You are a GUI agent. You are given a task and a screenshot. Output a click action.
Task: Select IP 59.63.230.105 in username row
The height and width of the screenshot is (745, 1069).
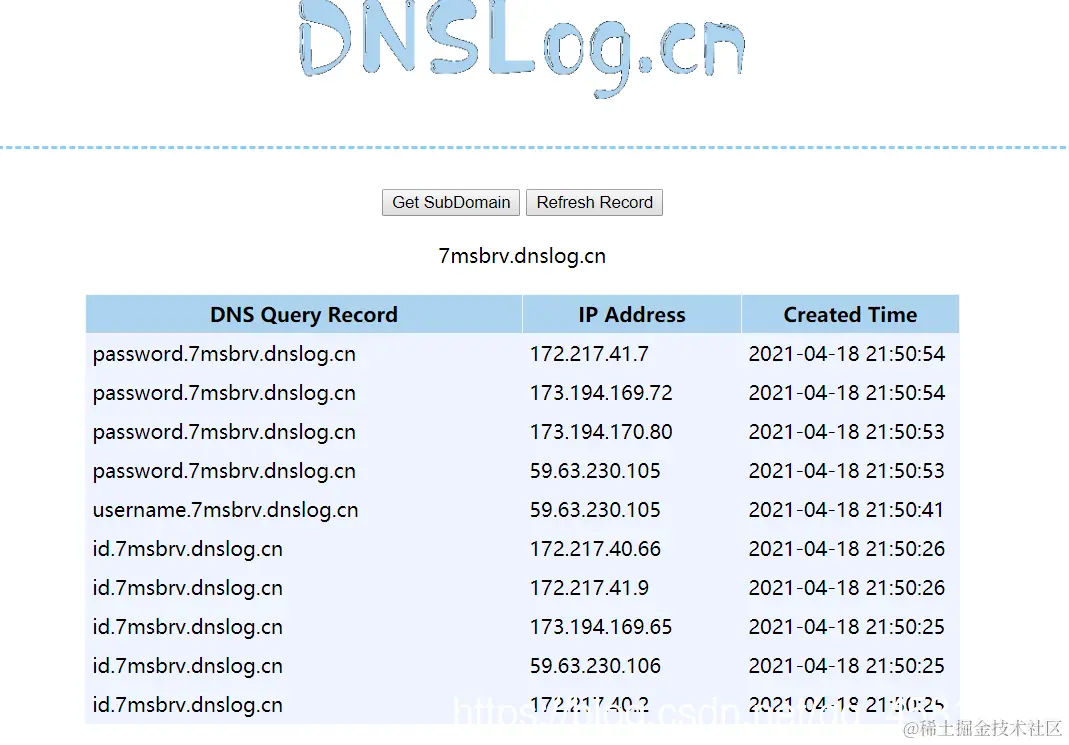(595, 510)
